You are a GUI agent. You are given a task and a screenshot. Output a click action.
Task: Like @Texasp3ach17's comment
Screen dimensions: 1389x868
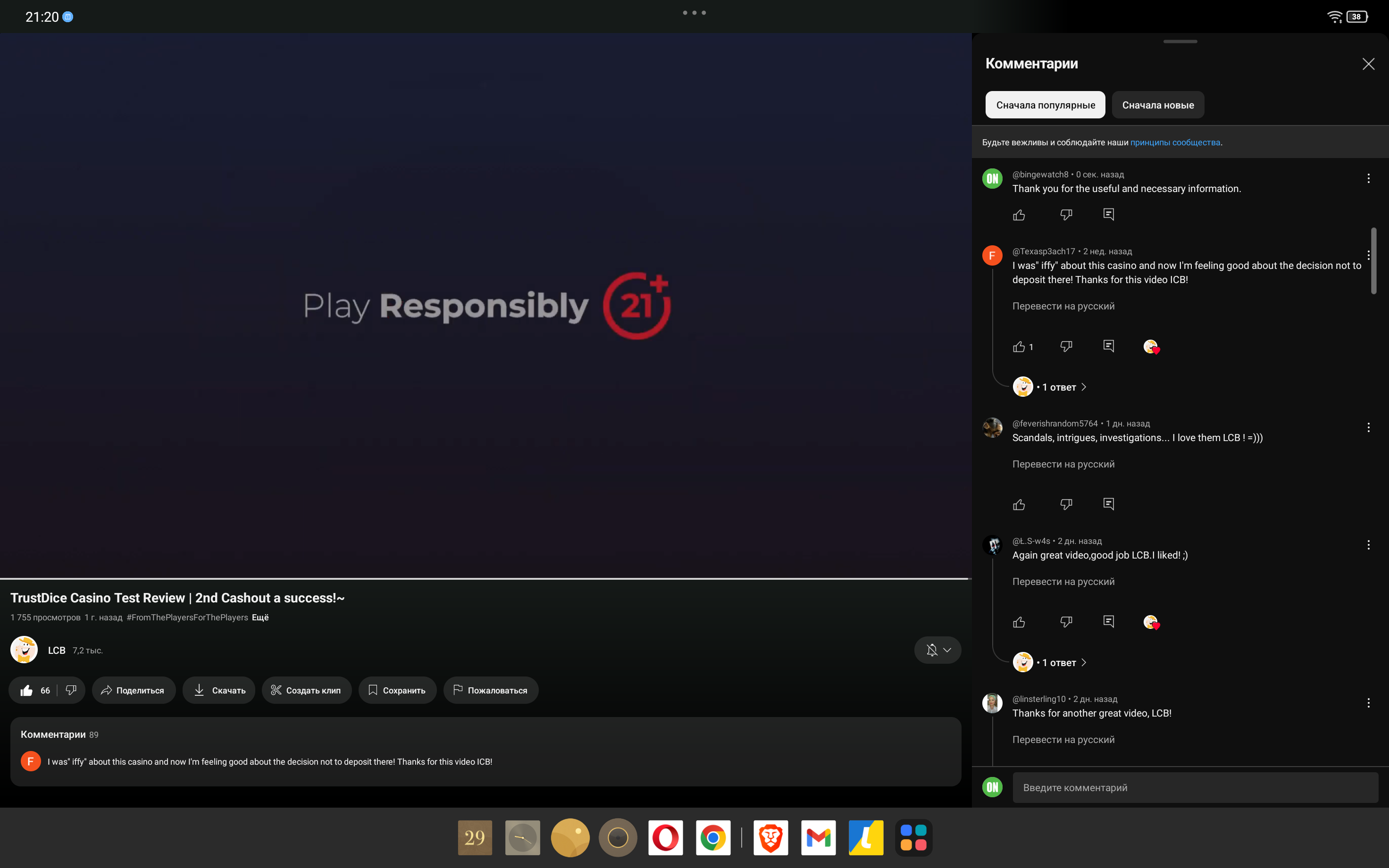[x=1019, y=347]
